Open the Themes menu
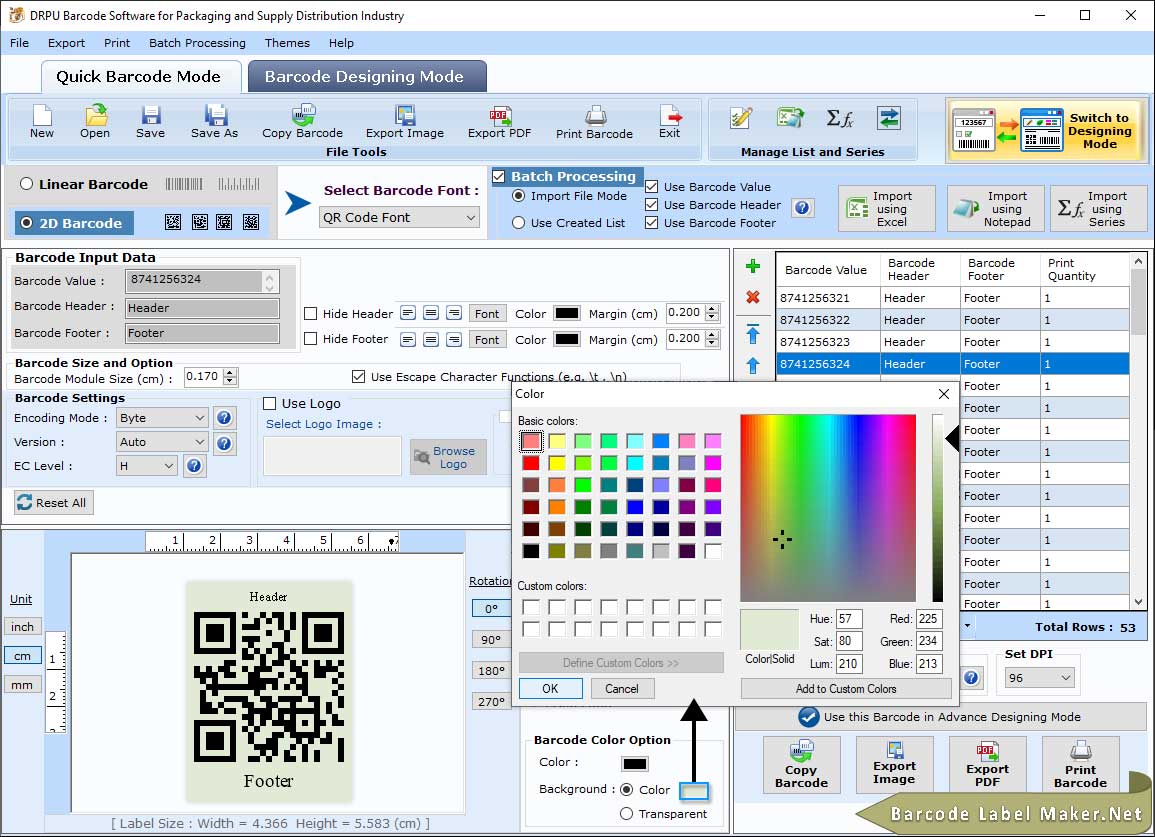 (x=287, y=43)
